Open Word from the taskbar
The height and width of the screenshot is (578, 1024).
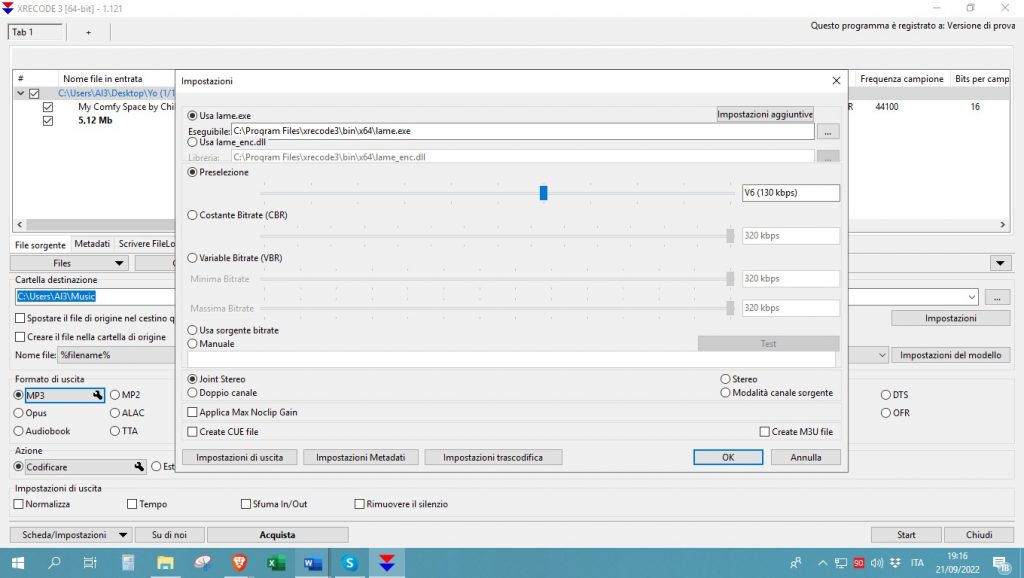coord(312,563)
